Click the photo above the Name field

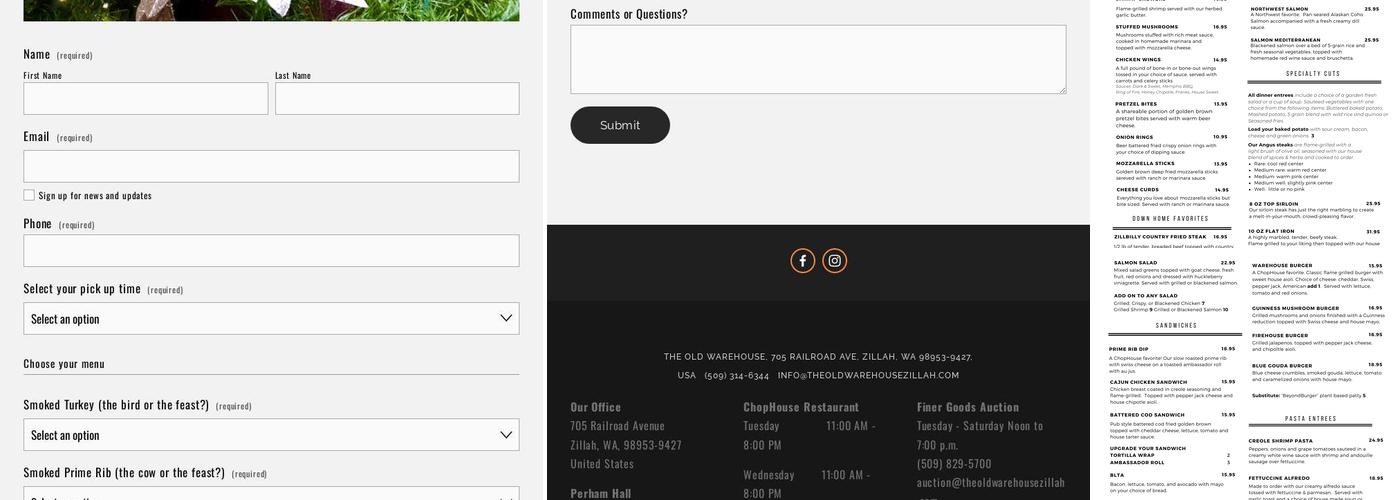pyautogui.click(x=271, y=10)
